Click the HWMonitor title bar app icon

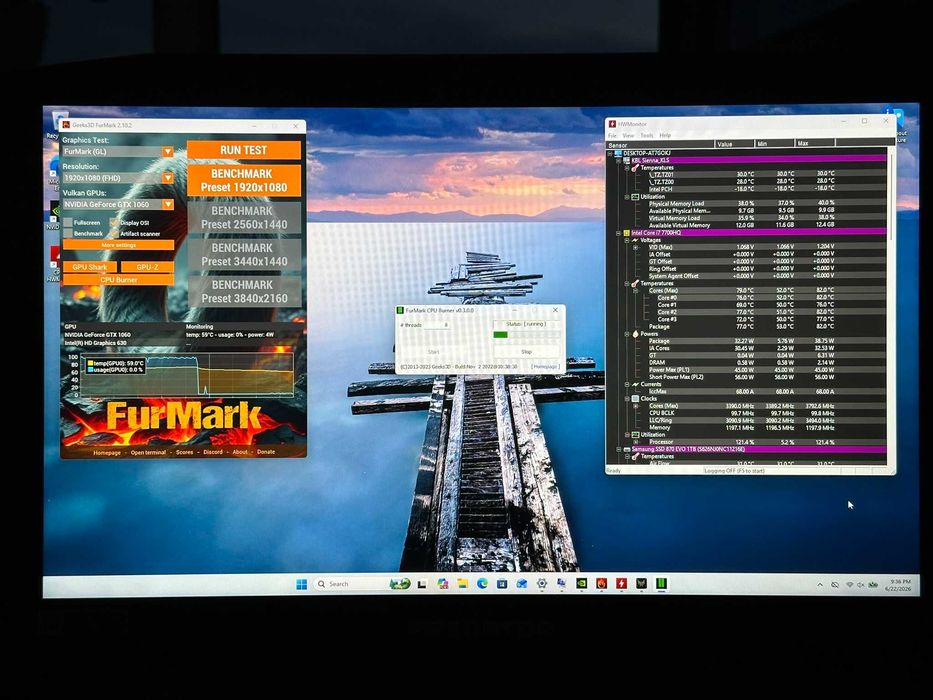[x=612, y=124]
